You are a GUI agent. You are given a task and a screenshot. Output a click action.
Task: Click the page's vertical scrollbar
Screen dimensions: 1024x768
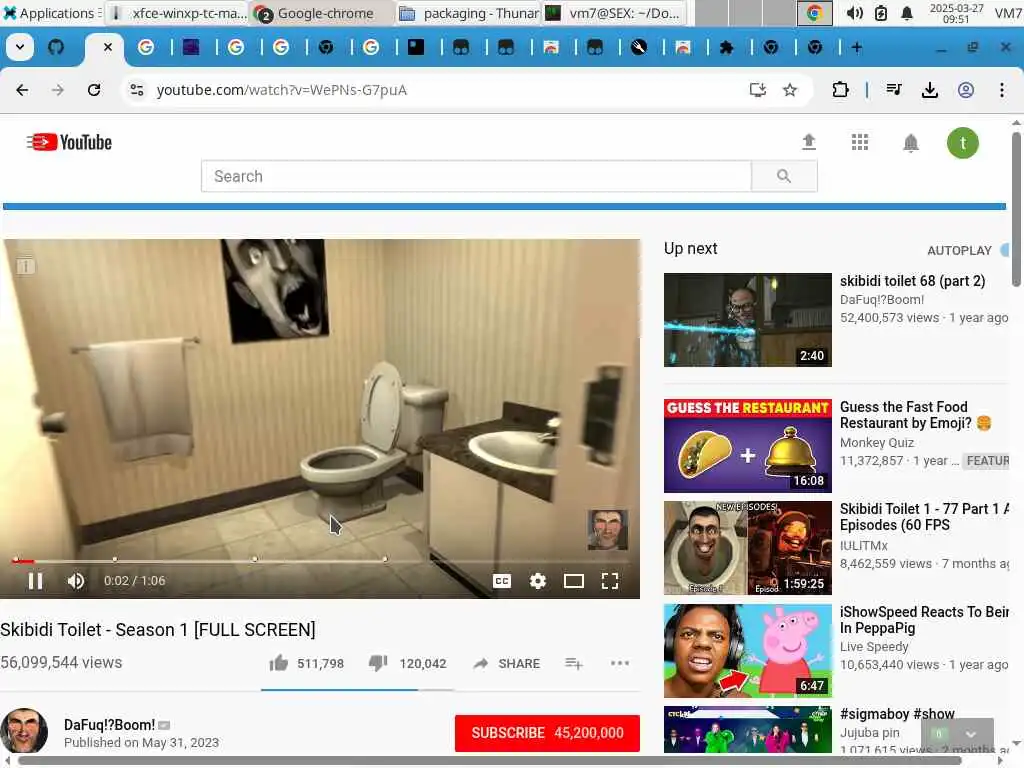coord(1016,209)
